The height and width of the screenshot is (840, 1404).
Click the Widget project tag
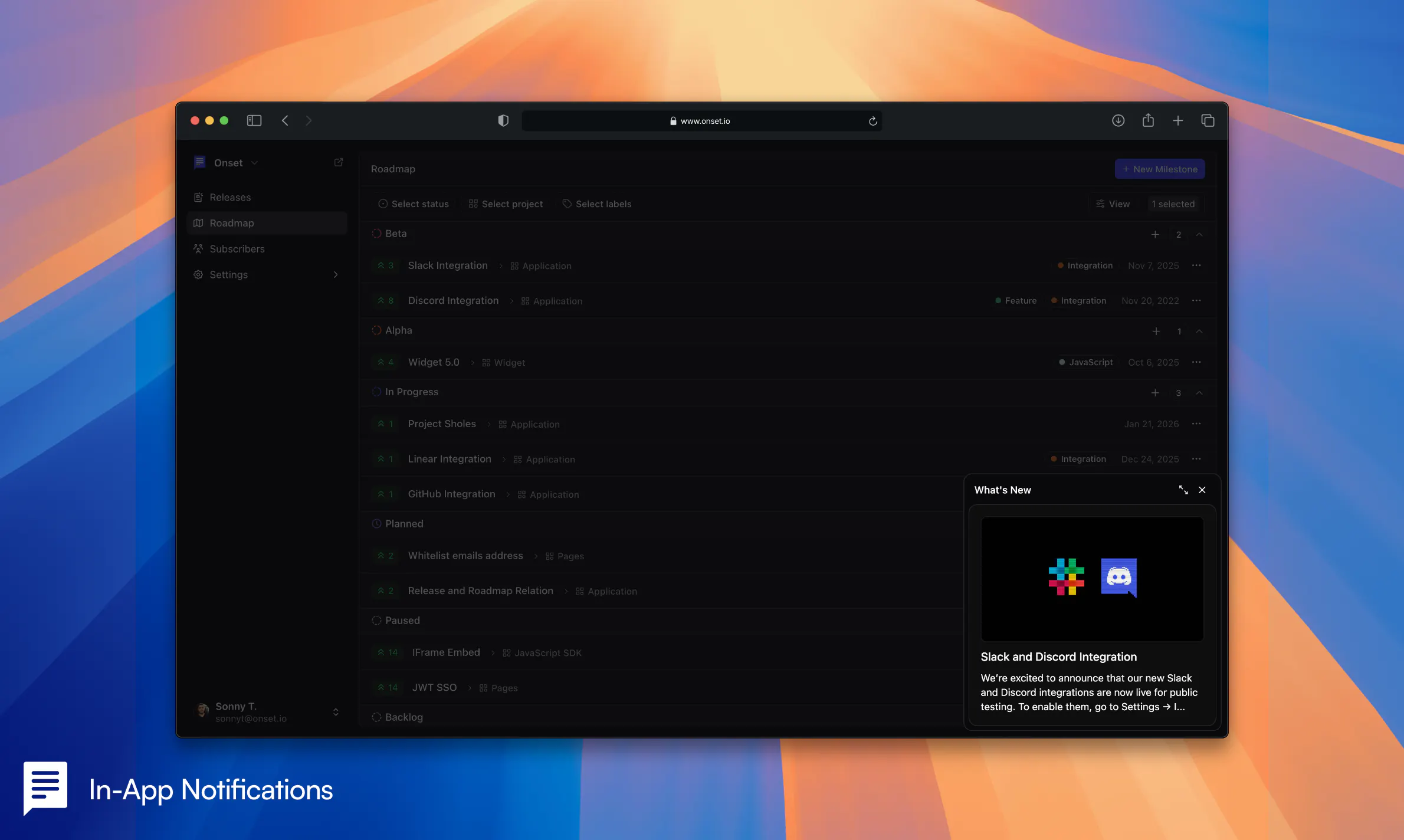[504, 363]
